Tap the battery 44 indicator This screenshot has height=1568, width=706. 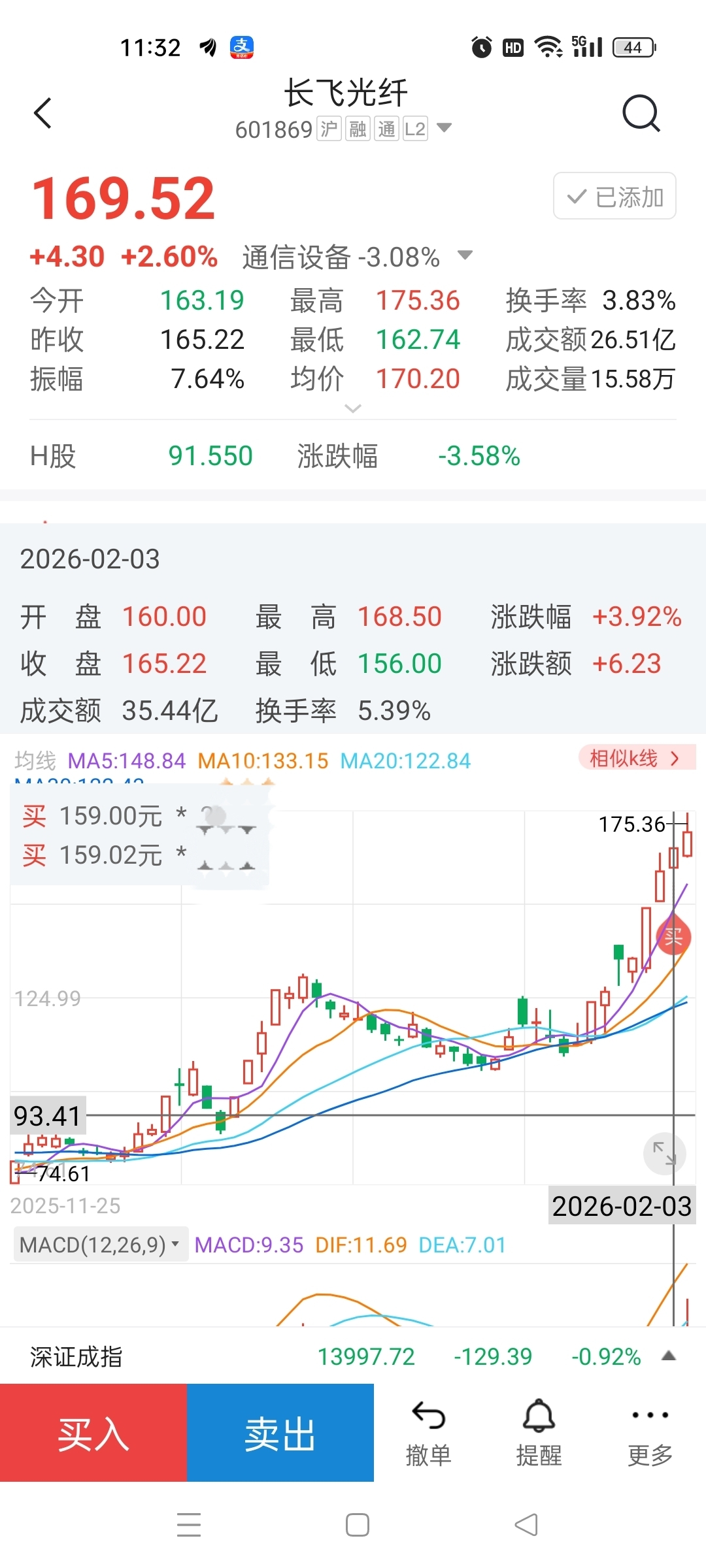point(634,47)
